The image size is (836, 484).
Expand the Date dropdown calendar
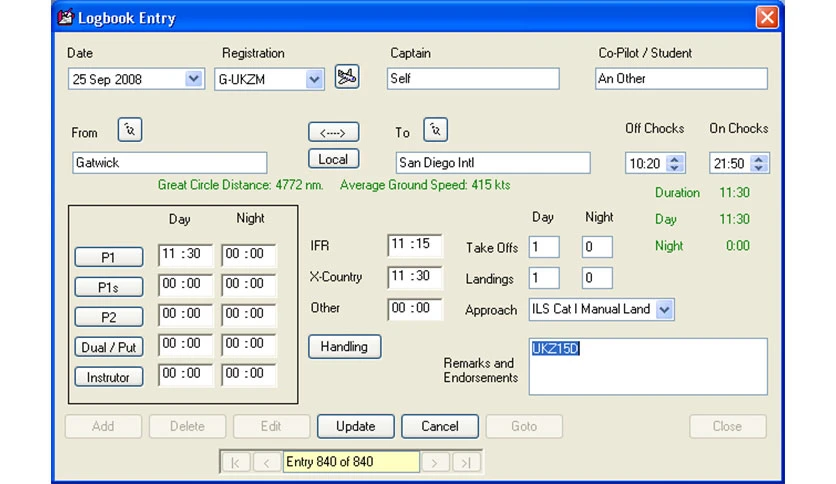(x=194, y=79)
